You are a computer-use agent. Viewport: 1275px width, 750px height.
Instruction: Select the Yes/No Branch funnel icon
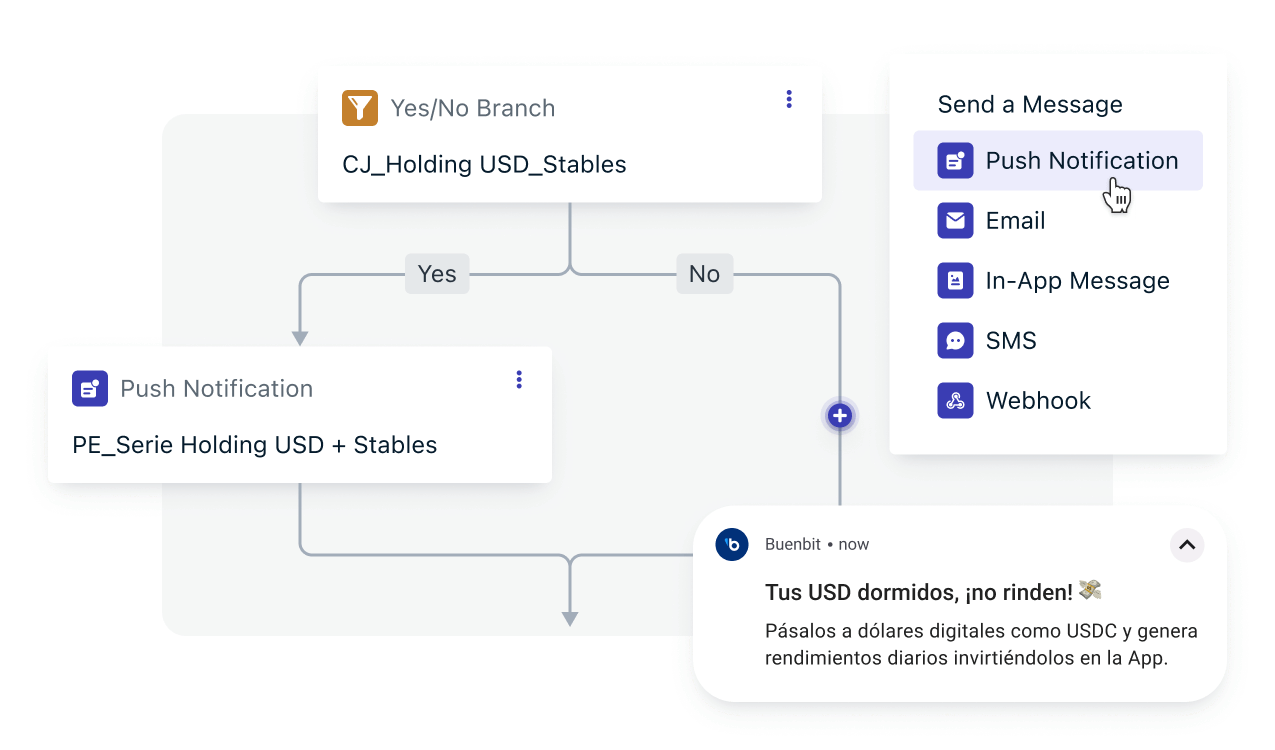(x=360, y=108)
